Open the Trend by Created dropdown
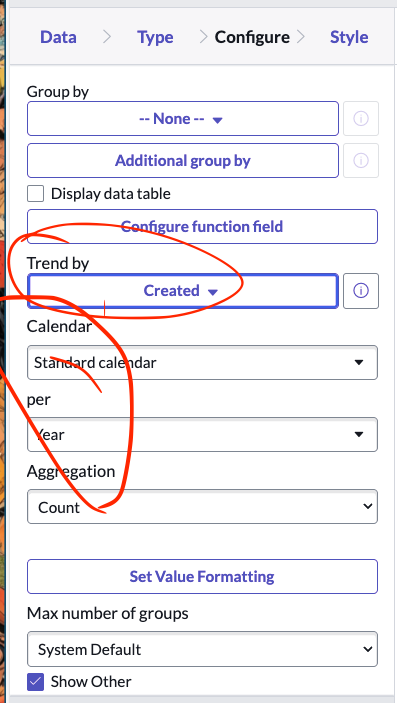This screenshot has width=397, height=703. point(183,291)
